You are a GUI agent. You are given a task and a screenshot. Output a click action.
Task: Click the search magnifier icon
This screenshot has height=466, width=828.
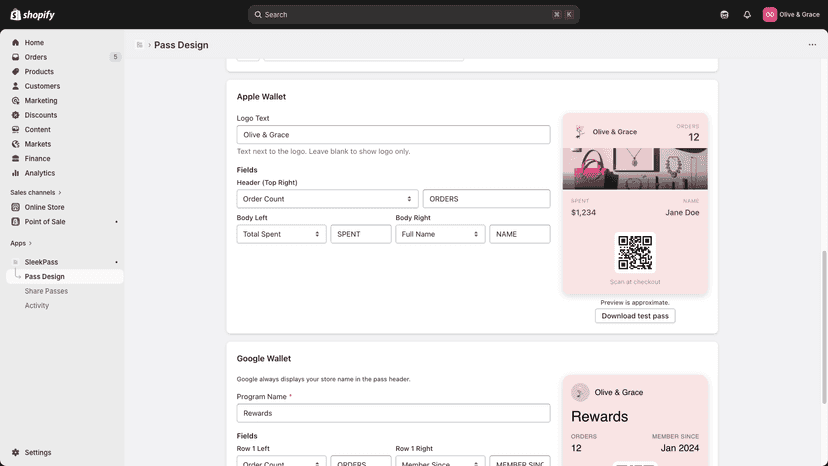pos(258,15)
